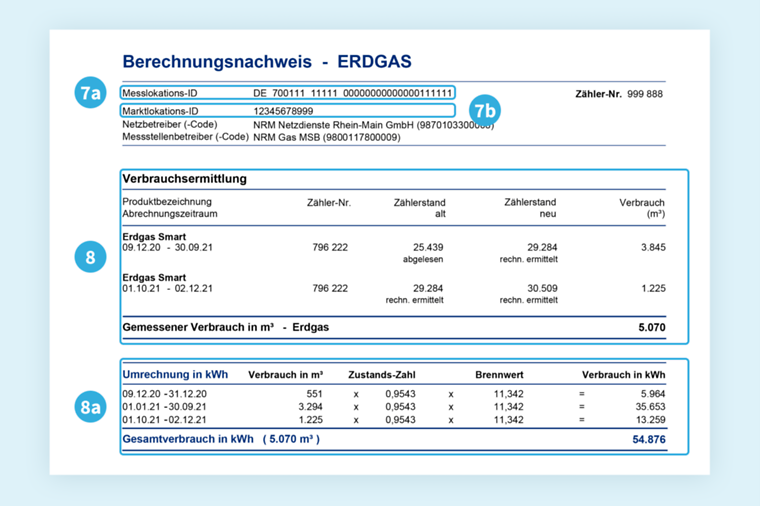Click total "5.070" in Gemessener Verbrauch row
Image resolution: width=760 pixels, height=506 pixels.
(652, 328)
